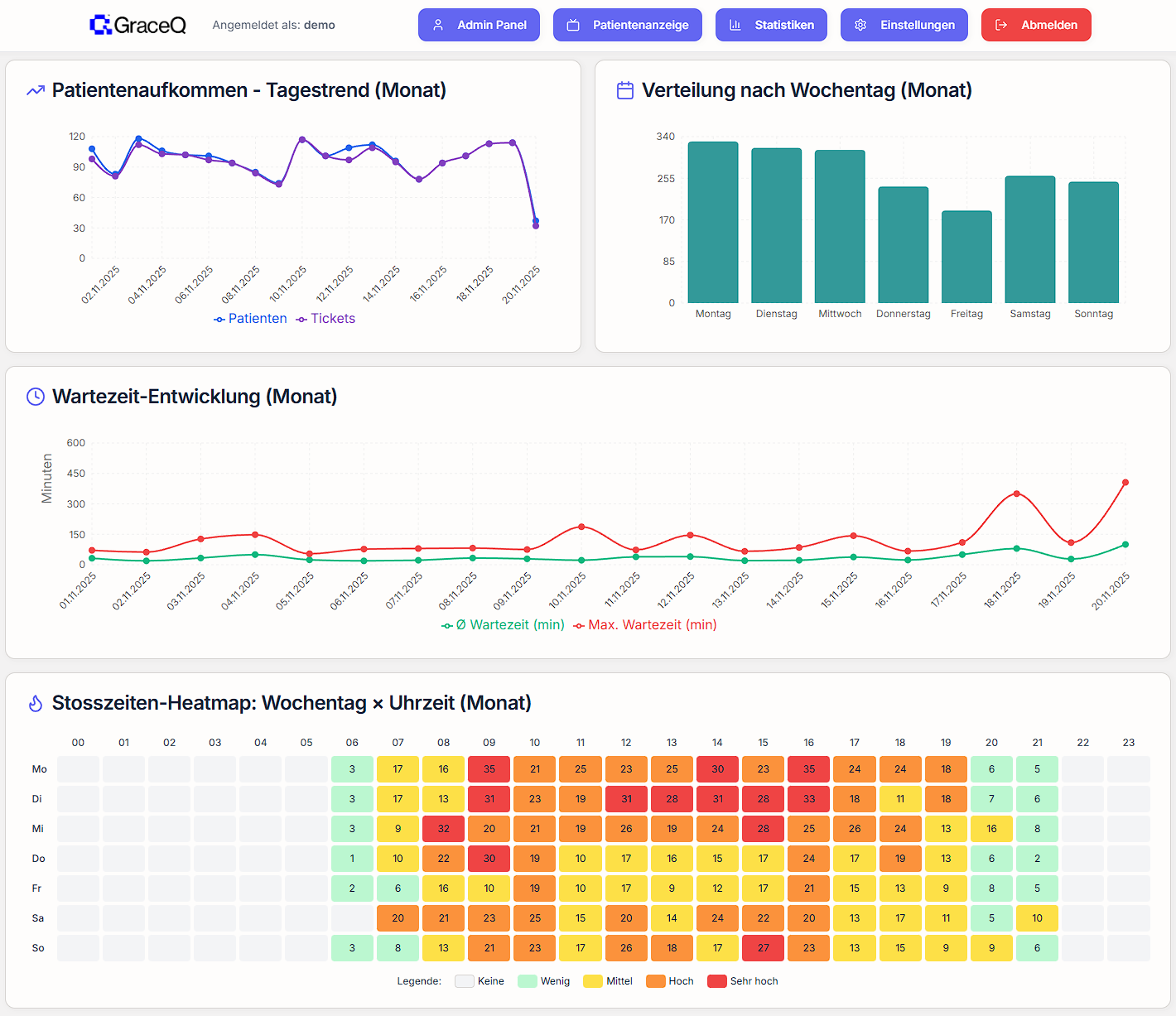This screenshot has width=1176, height=1016.
Task: Toggle the Ø Wartezeit (min) legend entry
Action: click(x=503, y=625)
